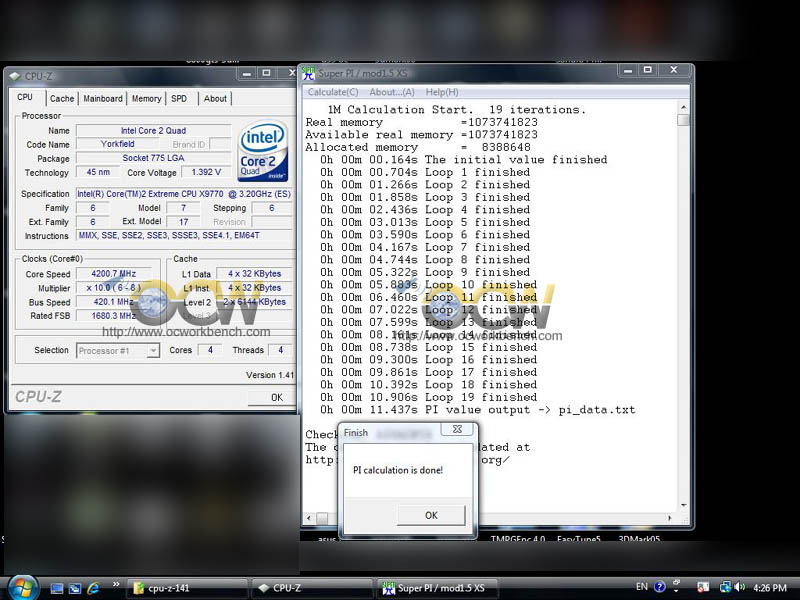Click Super PI vertical scrollbar thumb
The height and width of the screenshot is (600, 800).
tap(683, 120)
